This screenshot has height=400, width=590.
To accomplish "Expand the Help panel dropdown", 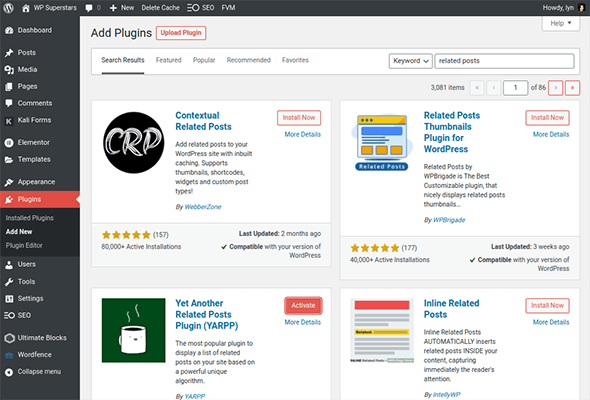I will click(561, 23).
